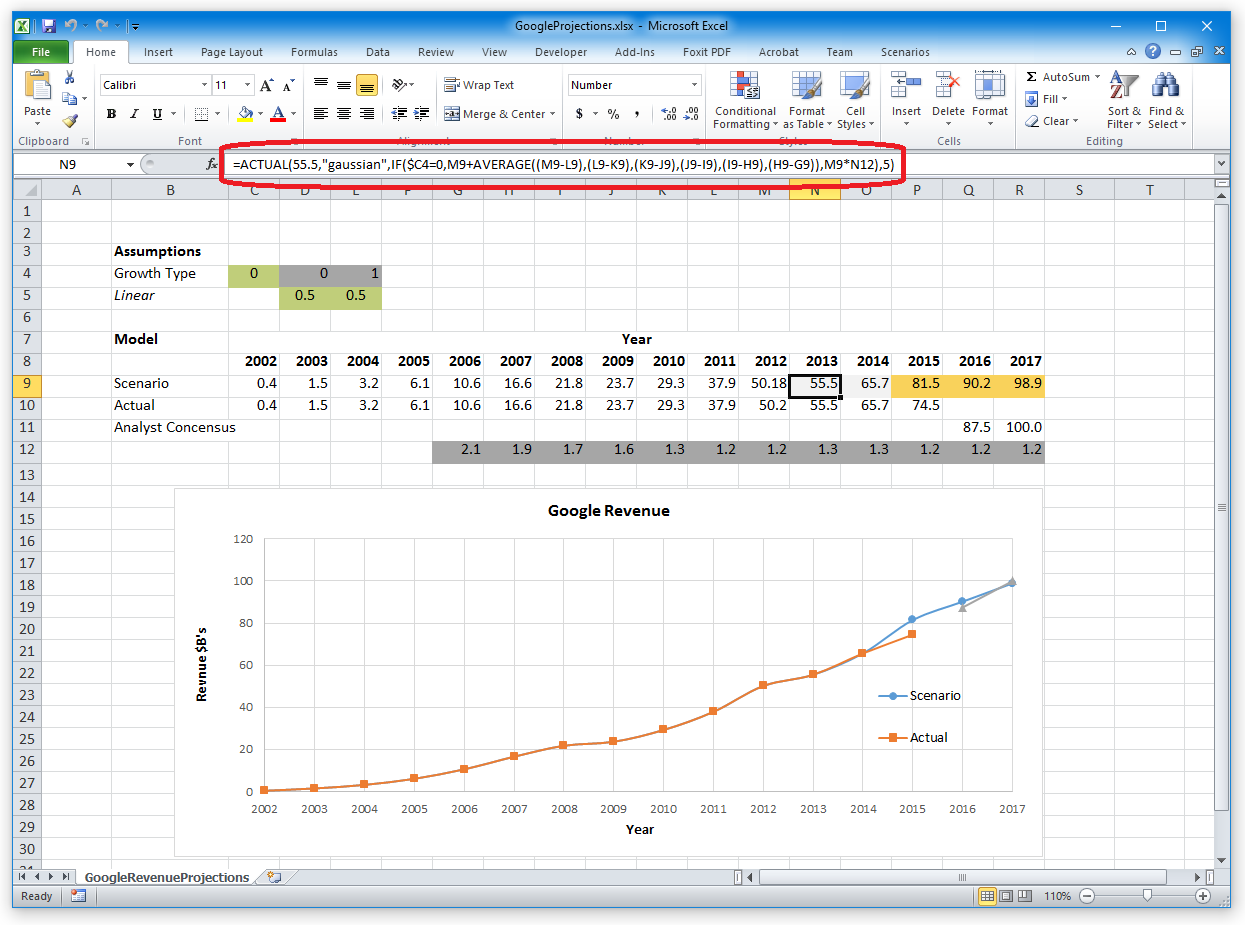
Task: Apply Percent Style format
Action: click(613, 114)
